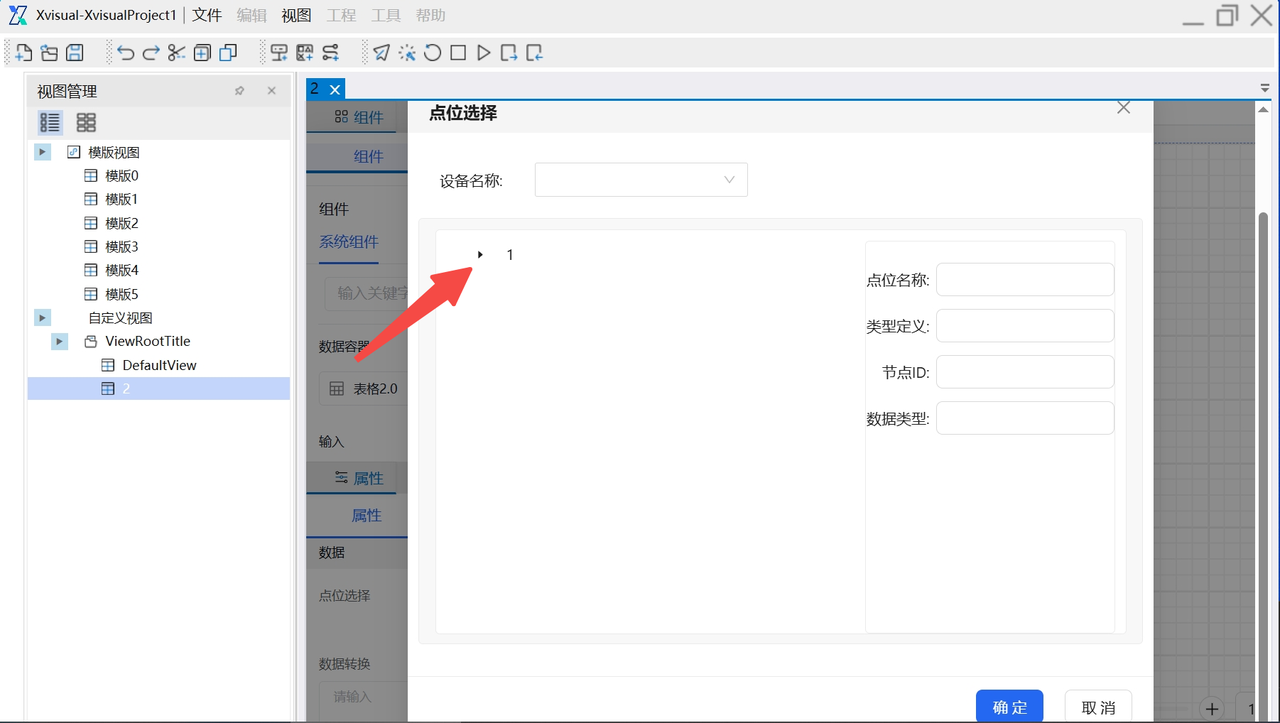
Task: Open the 文件 menu
Action: pos(207,16)
